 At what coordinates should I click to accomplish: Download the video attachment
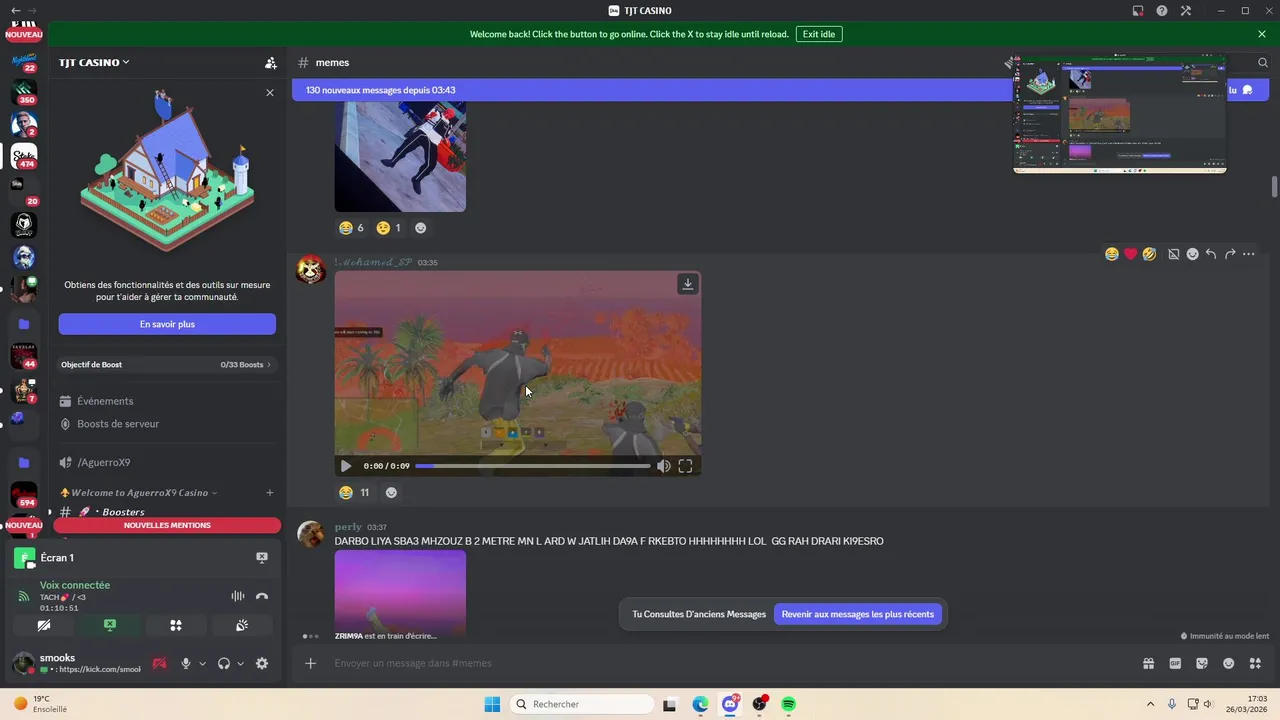pos(688,284)
